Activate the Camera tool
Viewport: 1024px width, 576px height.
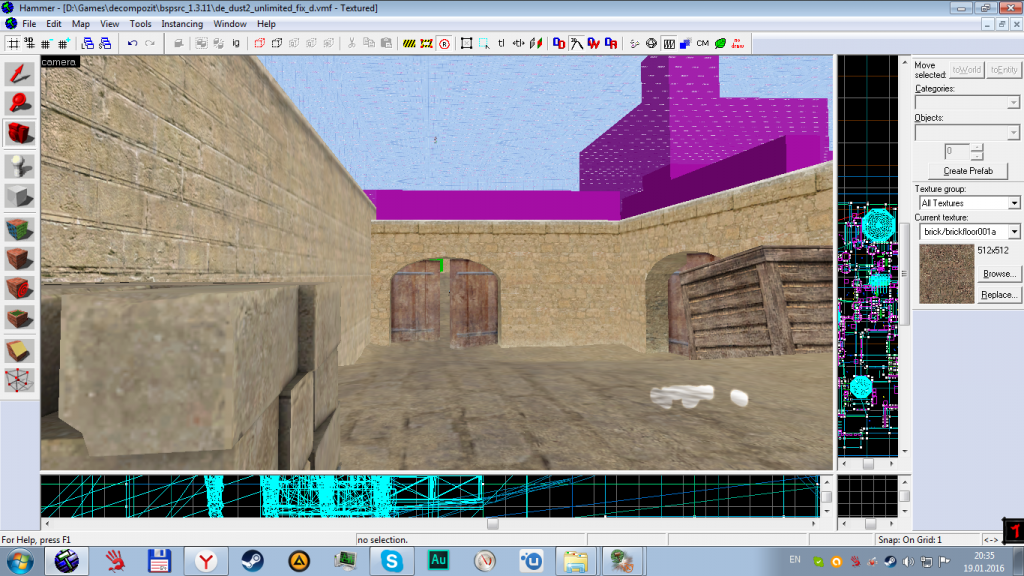click(20, 133)
